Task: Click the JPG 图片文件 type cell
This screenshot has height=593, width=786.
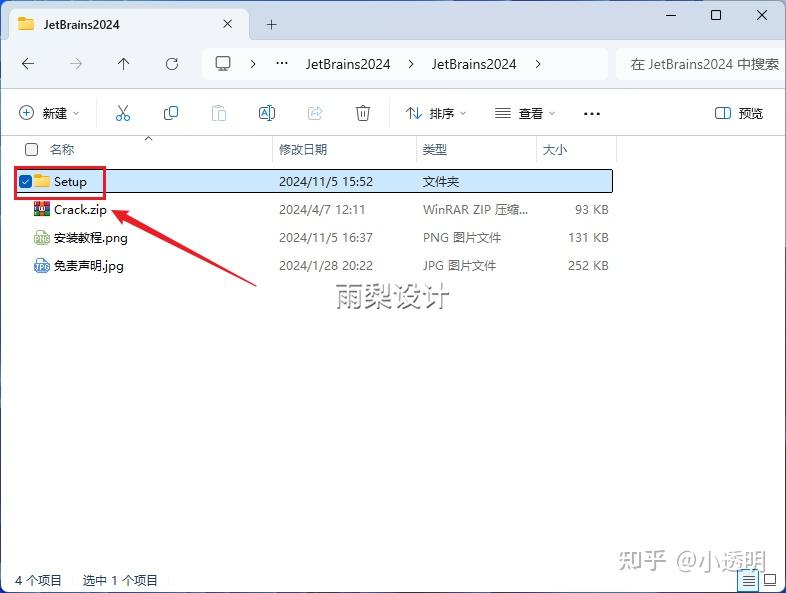Action: pyautogui.click(x=459, y=266)
